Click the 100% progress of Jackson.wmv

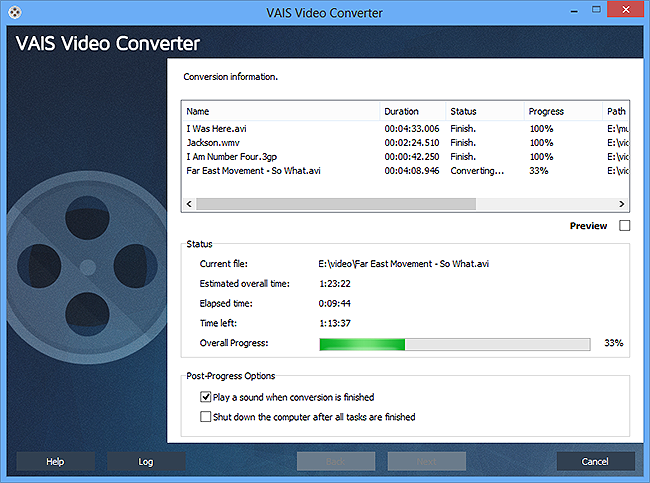point(541,143)
